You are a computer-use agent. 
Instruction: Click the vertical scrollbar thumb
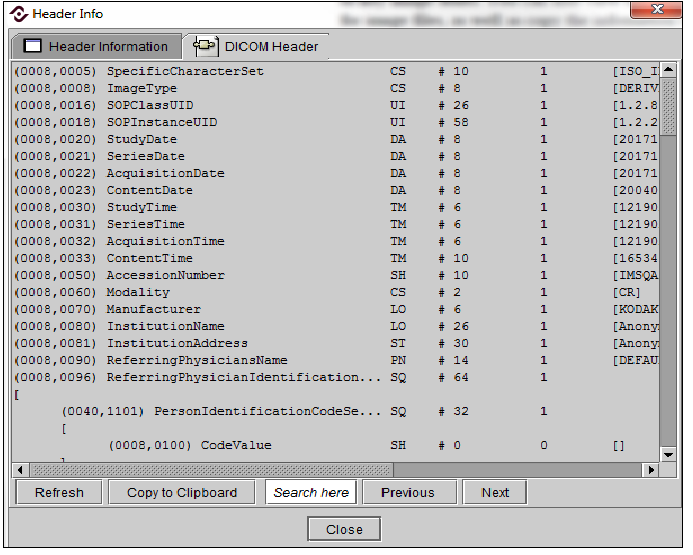[x=668, y=106]
